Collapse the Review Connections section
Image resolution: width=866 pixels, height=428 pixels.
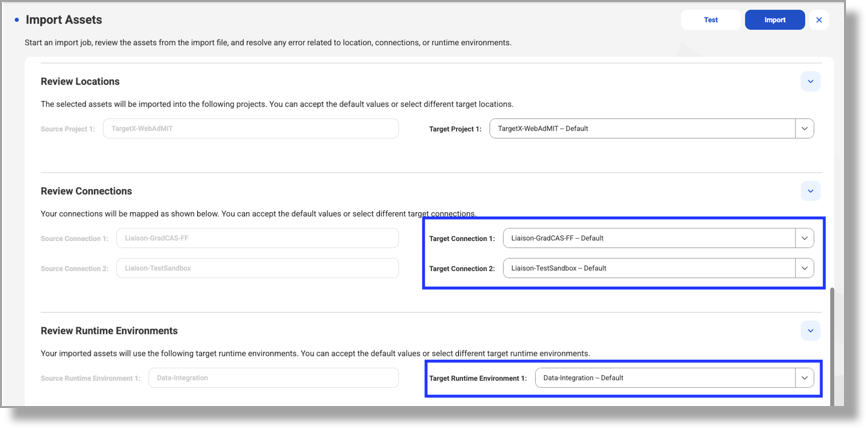tap(810, 191)
